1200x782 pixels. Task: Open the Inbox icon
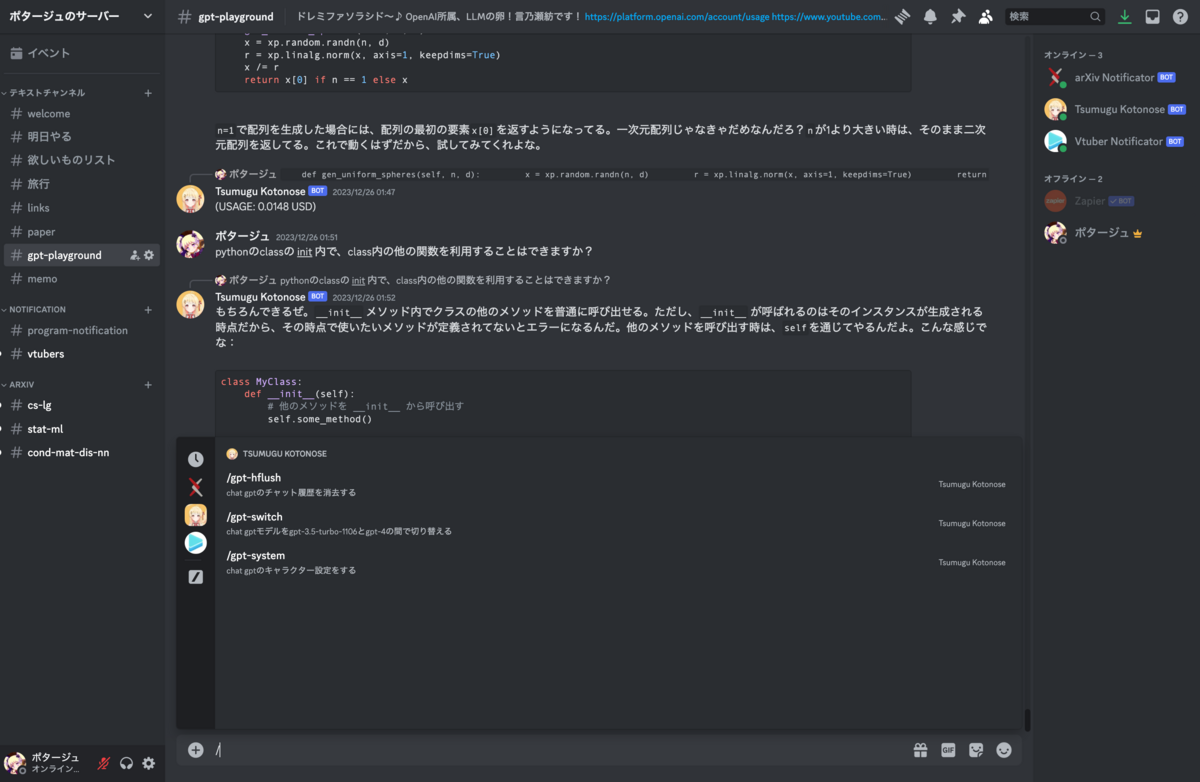[x=1152, y=16]
